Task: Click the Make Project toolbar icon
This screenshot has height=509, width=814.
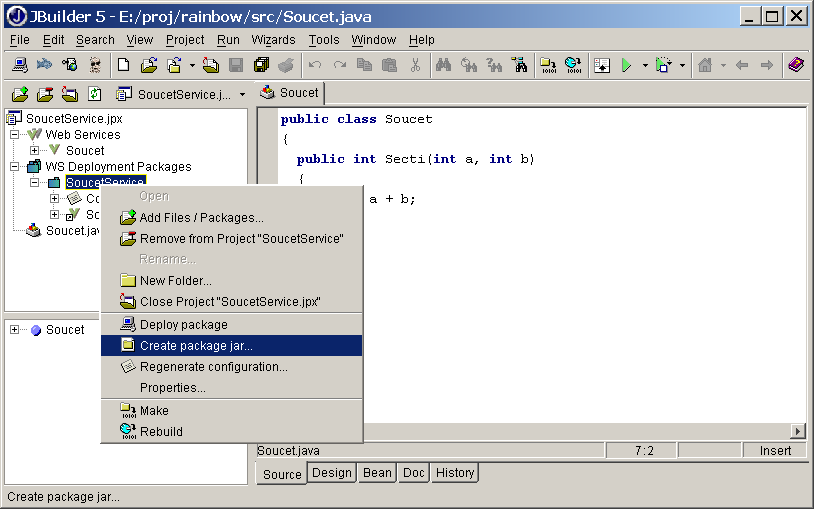Action: click(x=548, y=65)
